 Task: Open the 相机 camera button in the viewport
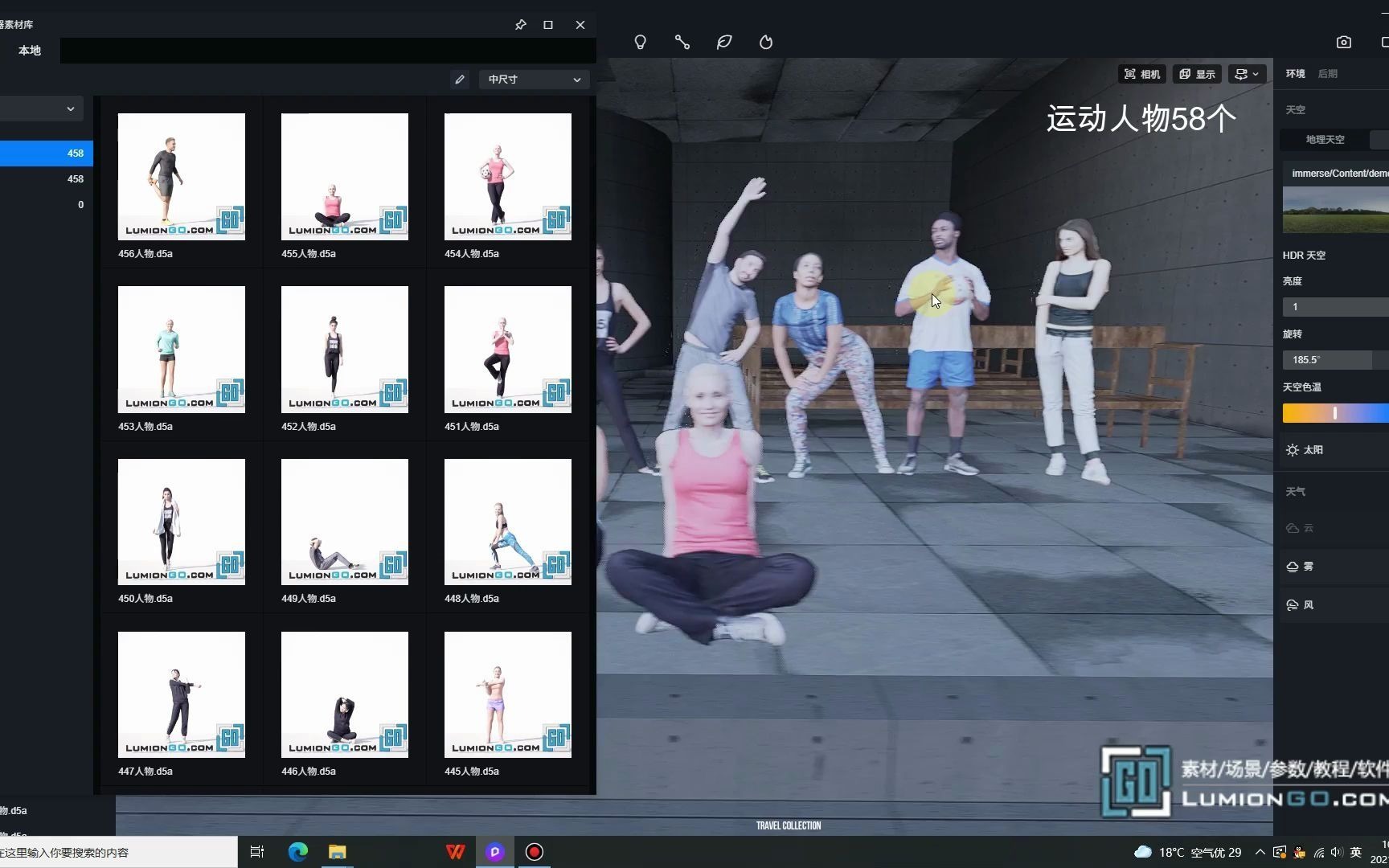click(1142, 74)
